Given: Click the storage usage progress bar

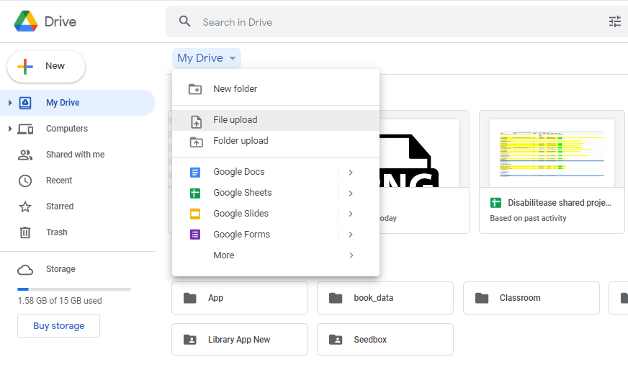Looking at the screenshot, I should click(74, 289).
